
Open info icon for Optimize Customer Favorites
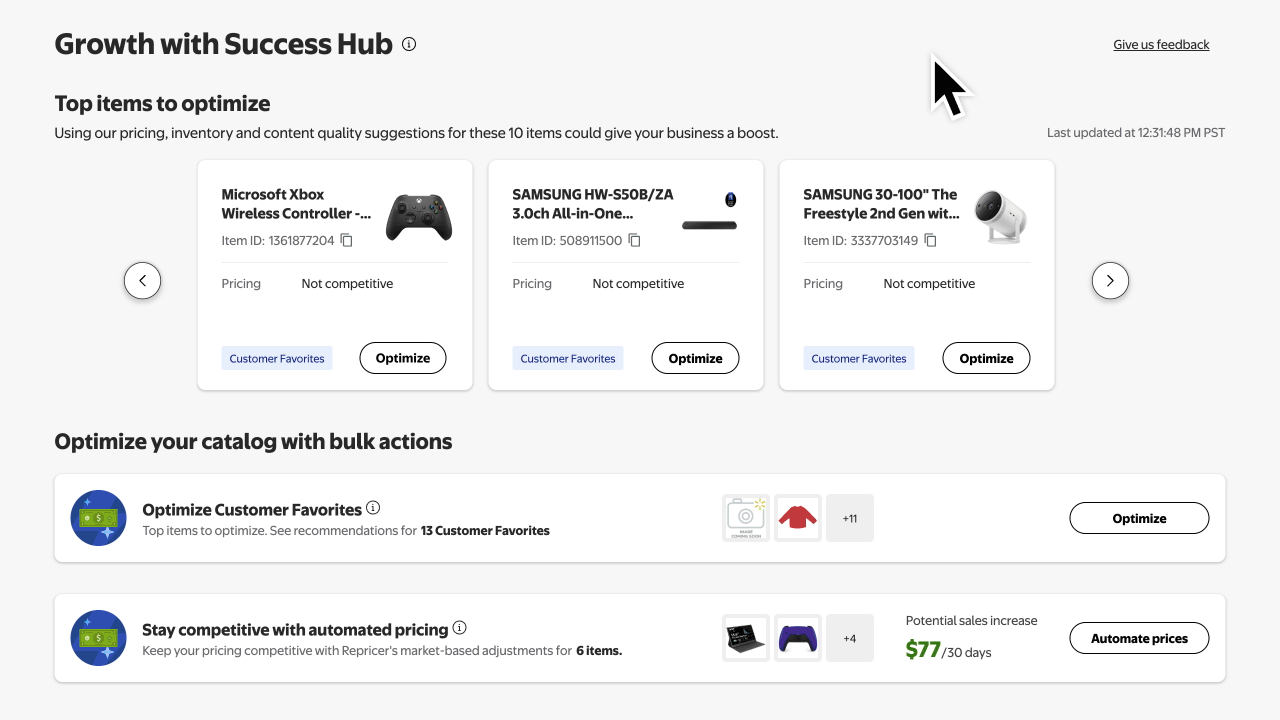(373, 508)
